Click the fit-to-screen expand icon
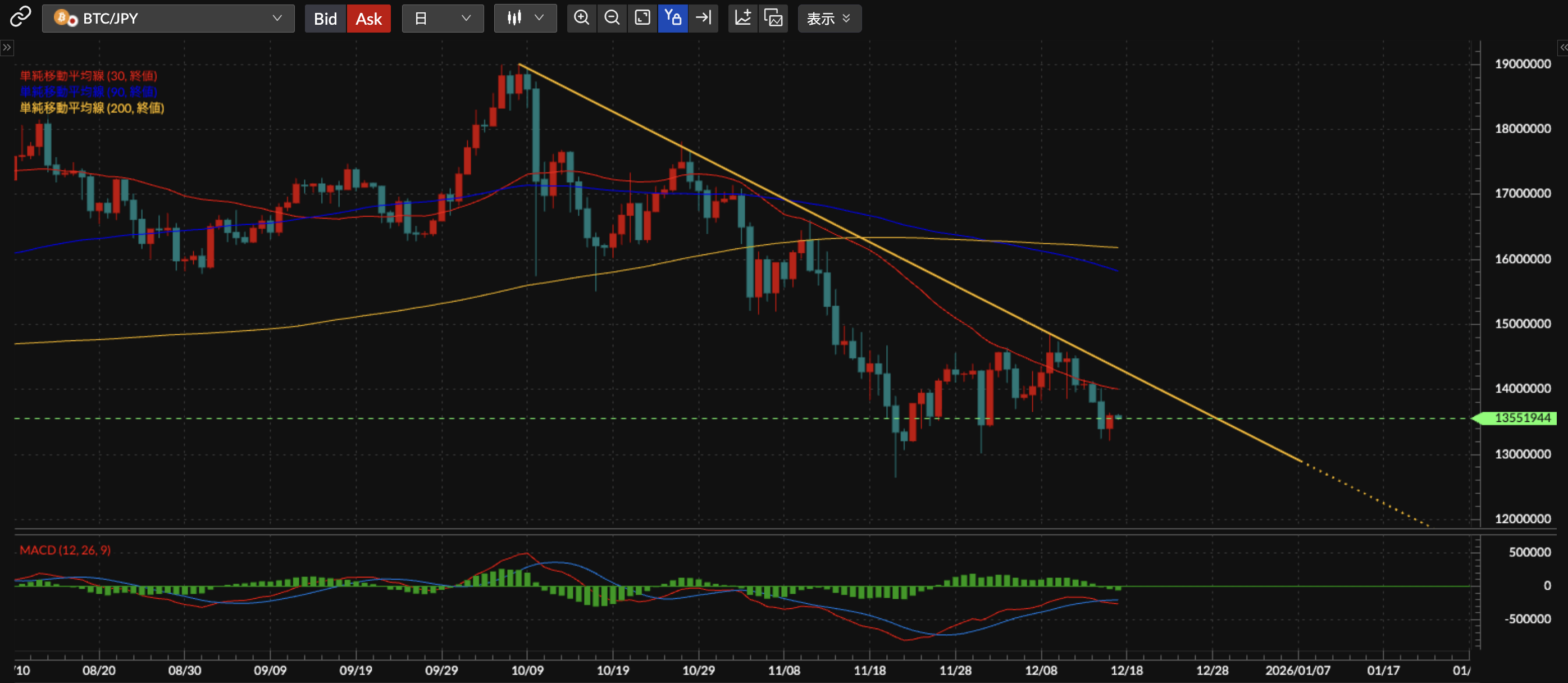 point(642,19)
